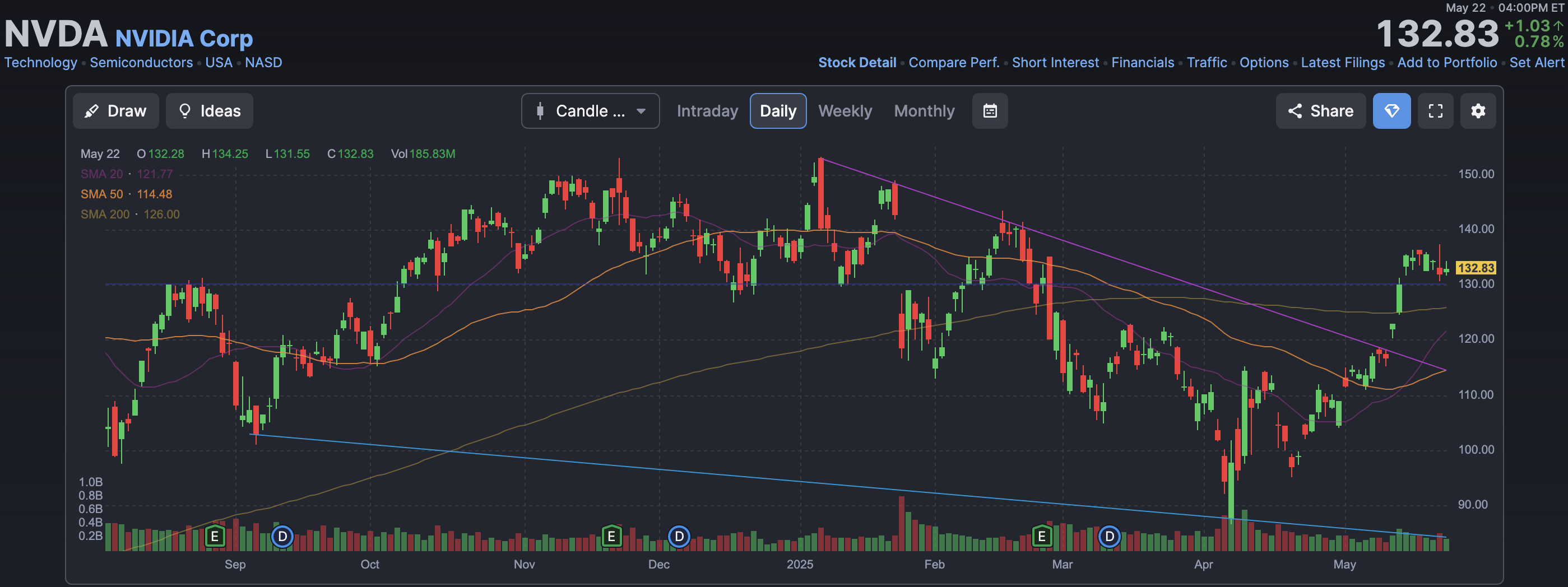Click the 2025 date axis label

coord(799,564)
